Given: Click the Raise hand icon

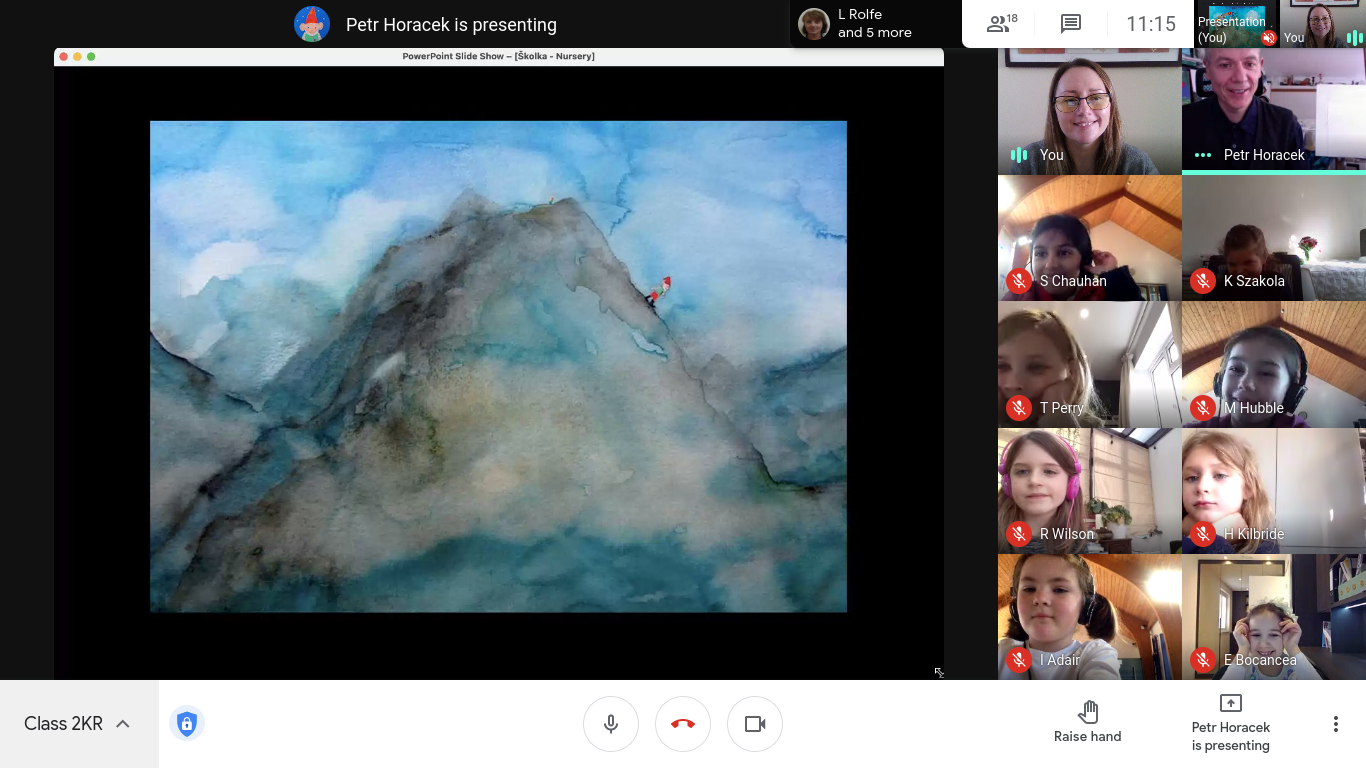Looking at the screenshot, I should [1088, 712].
